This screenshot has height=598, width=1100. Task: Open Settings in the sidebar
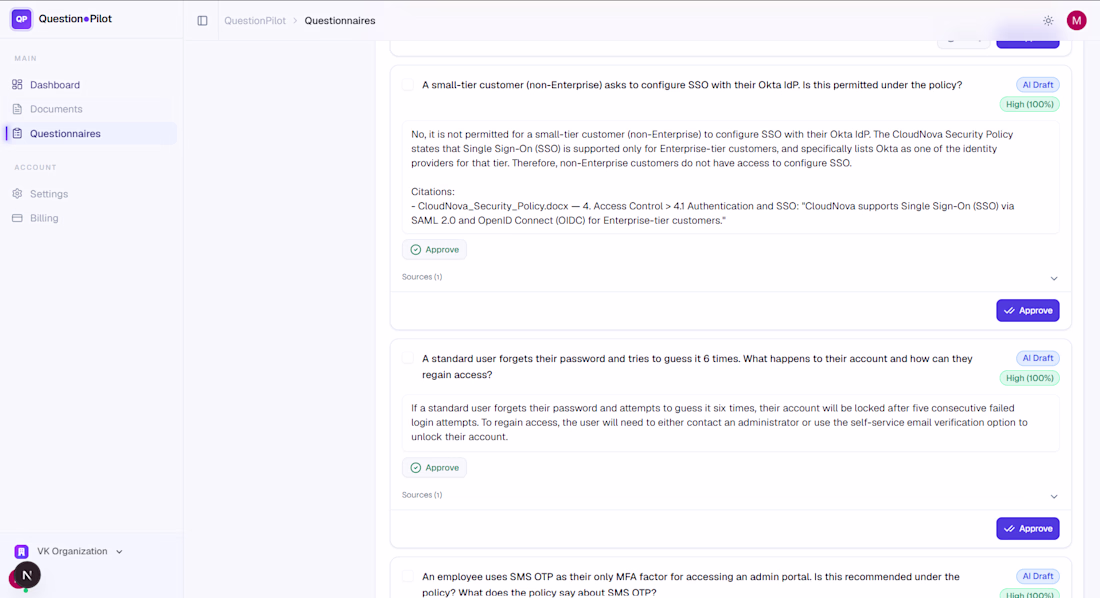91,194
